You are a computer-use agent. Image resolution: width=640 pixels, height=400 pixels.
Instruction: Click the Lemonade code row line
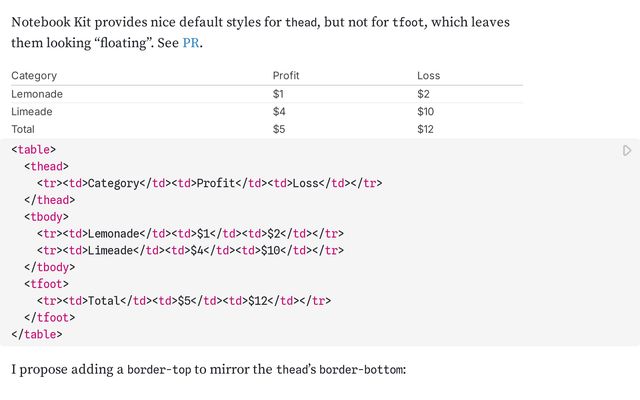tap(190, 233)
